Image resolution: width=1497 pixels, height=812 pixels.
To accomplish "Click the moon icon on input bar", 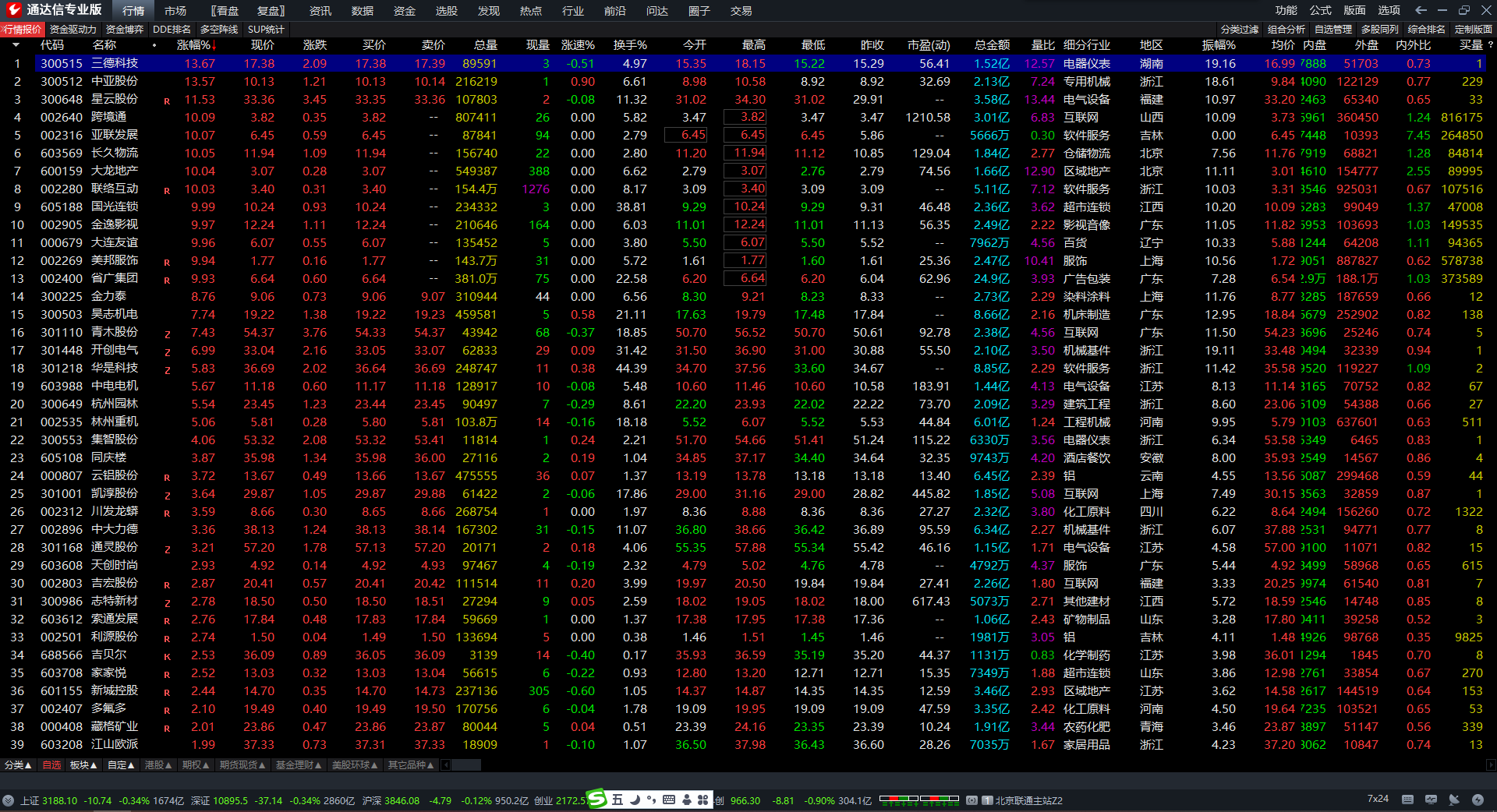I will pos(635,800).
